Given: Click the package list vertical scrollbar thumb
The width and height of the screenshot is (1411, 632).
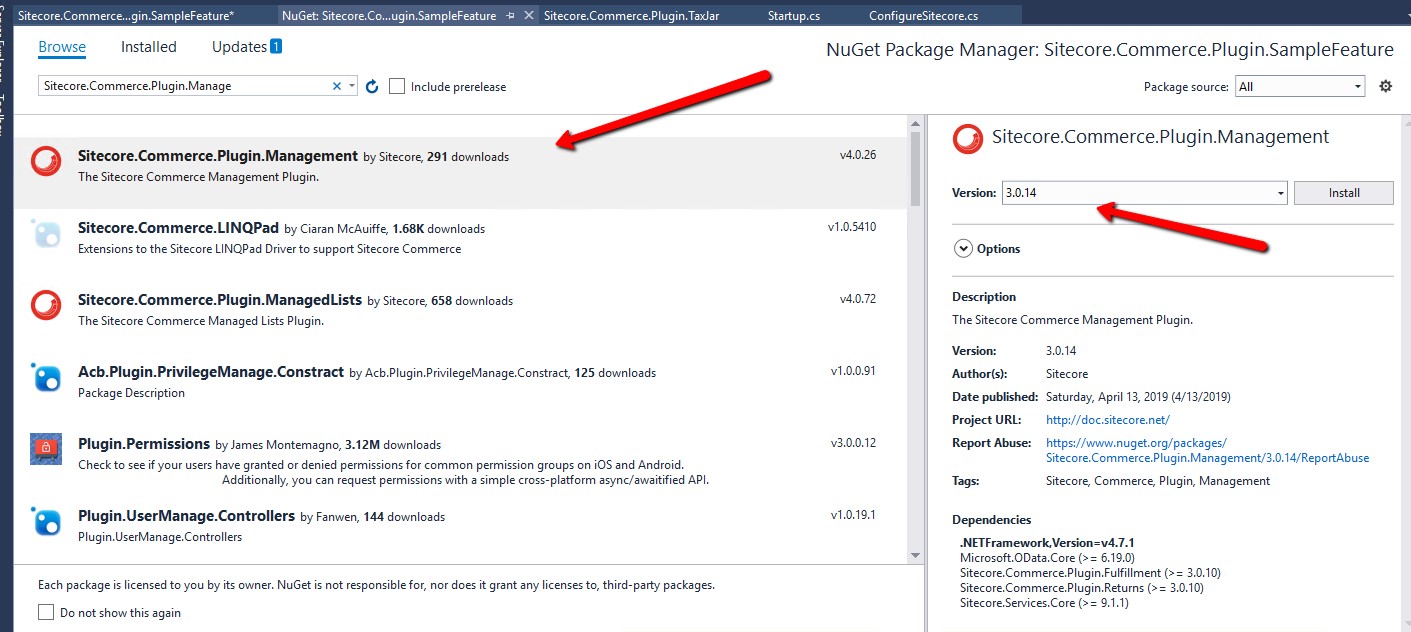Looking at the screenshot, I should pyautogui.click(x=915, y=168).
